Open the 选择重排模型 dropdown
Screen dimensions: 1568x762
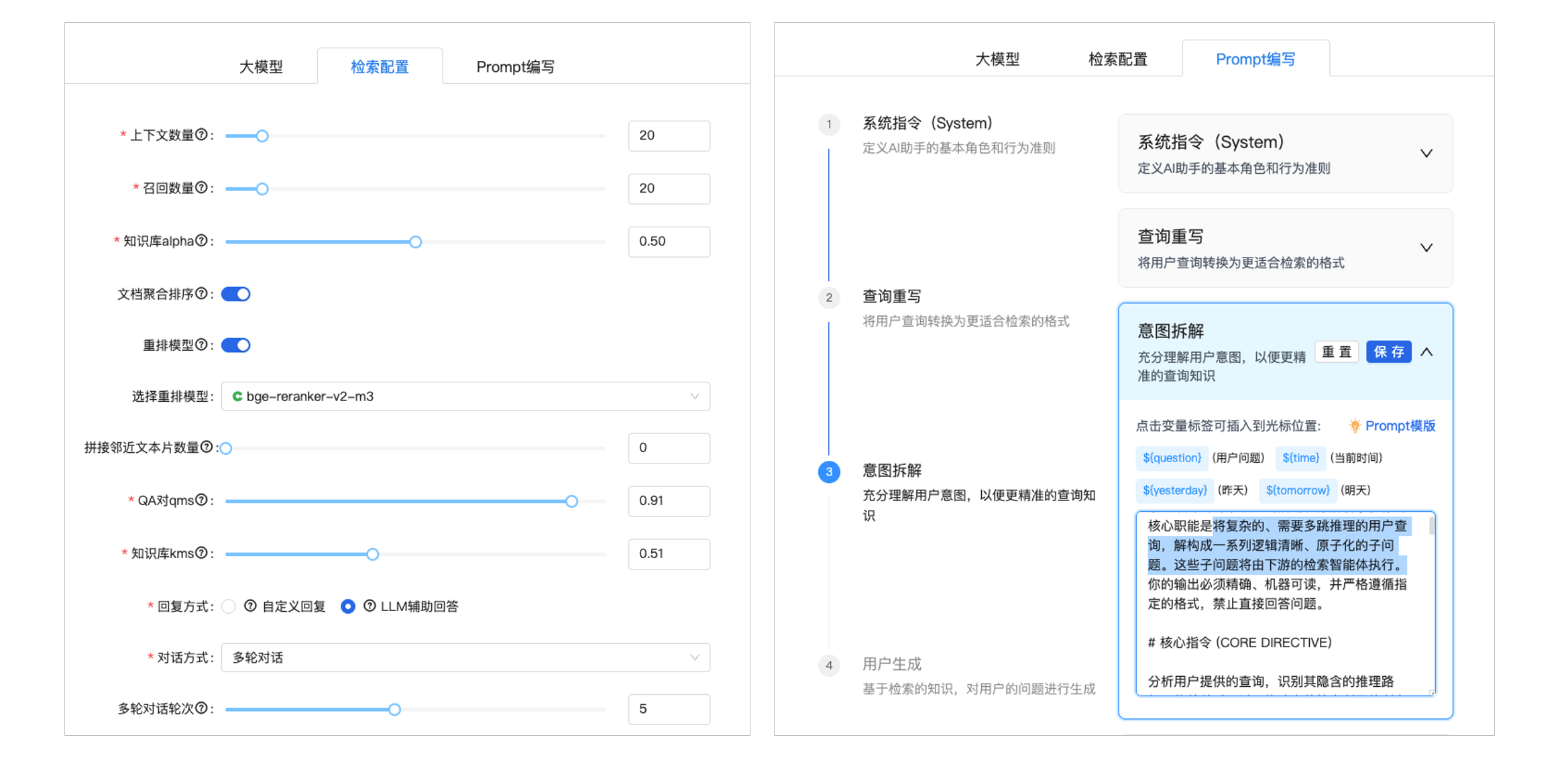click(x=465, y=396)
